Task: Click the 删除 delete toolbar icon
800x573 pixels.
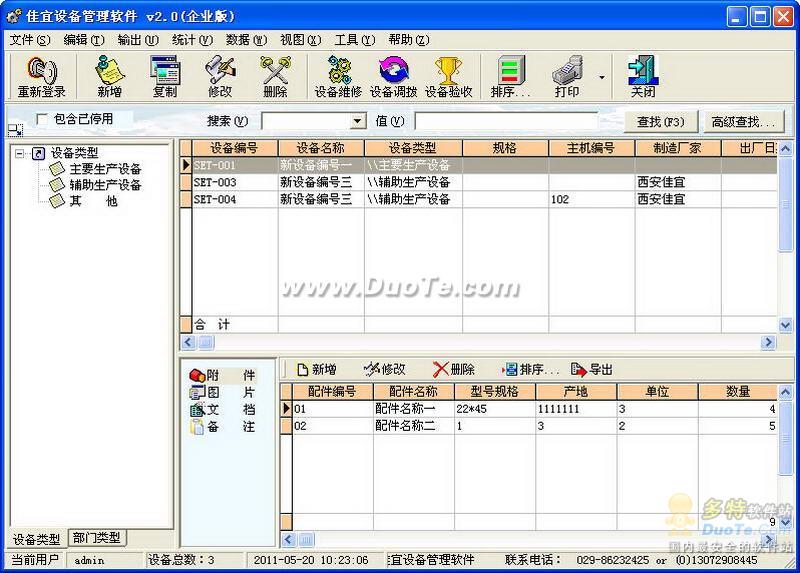Action: [276, 70]
